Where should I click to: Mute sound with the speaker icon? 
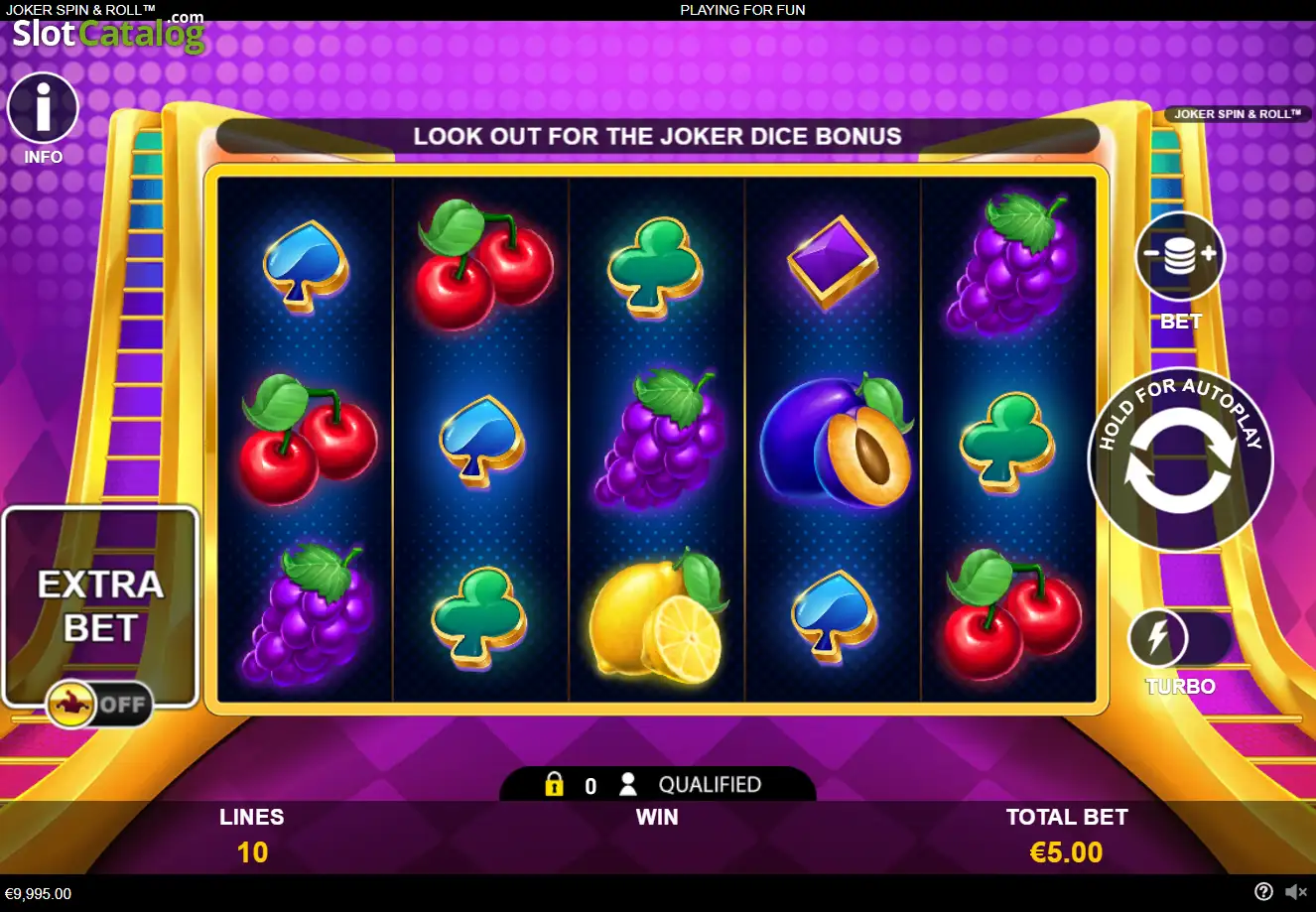(x=1296, y=892)
